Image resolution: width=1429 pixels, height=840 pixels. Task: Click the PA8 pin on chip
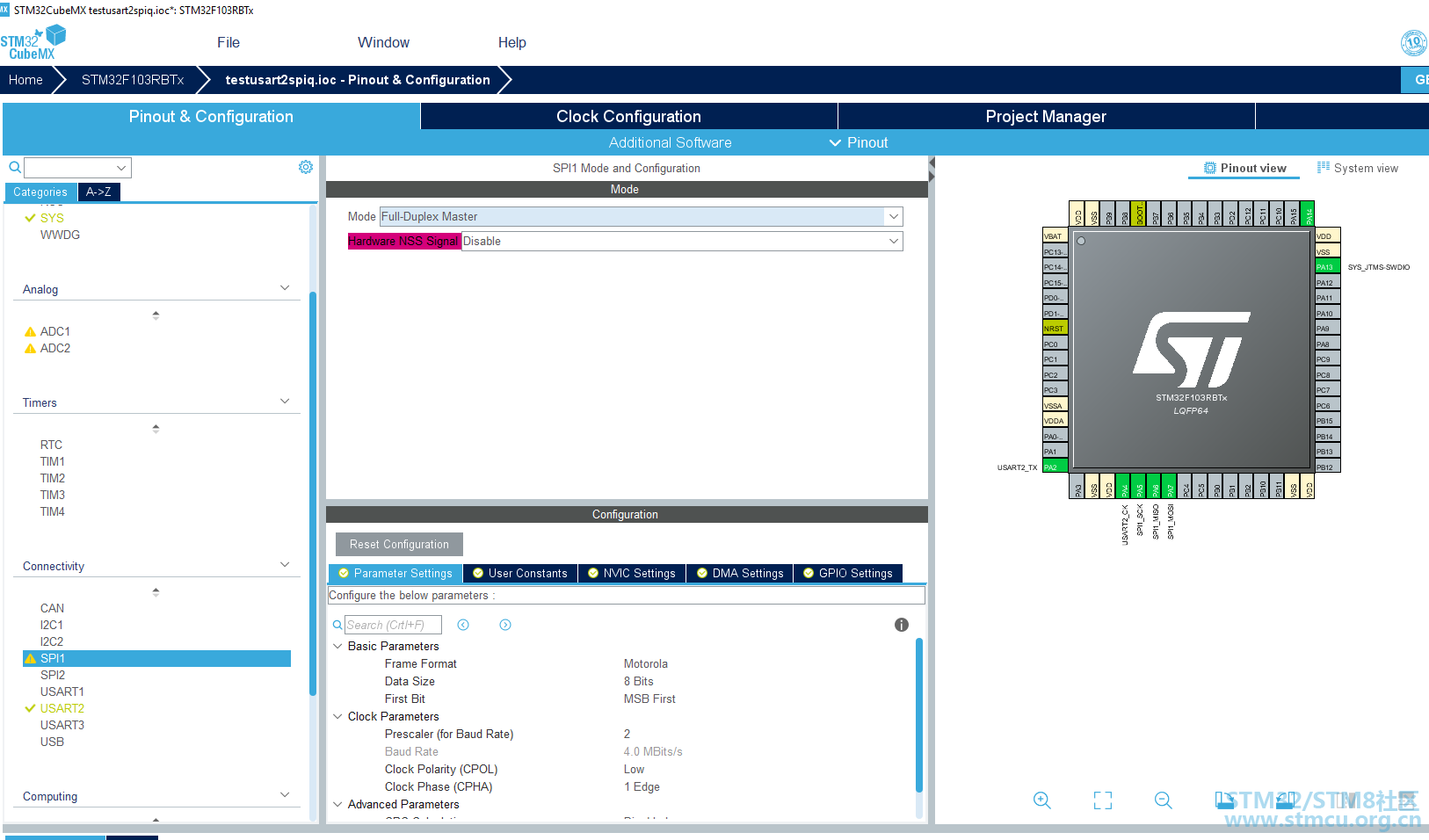click(1327, 344)
